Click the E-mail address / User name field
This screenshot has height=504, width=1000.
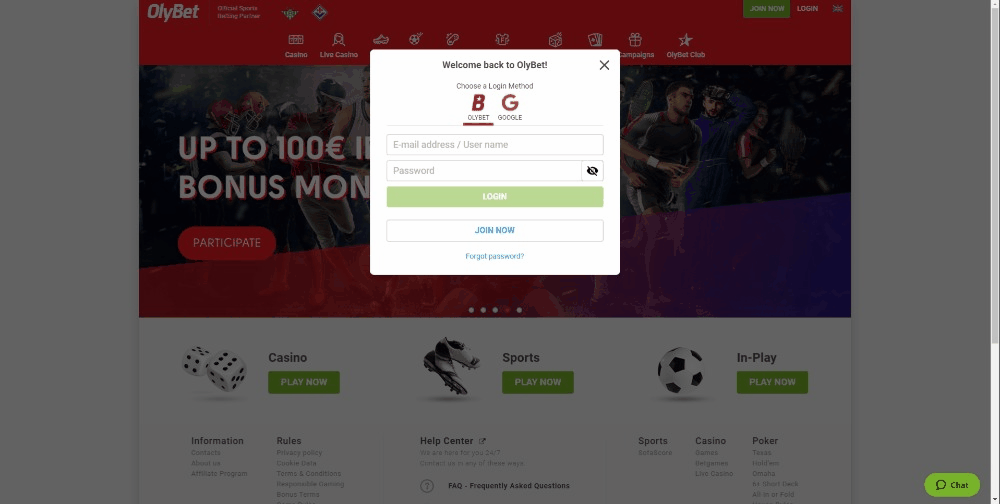(495, 145)
